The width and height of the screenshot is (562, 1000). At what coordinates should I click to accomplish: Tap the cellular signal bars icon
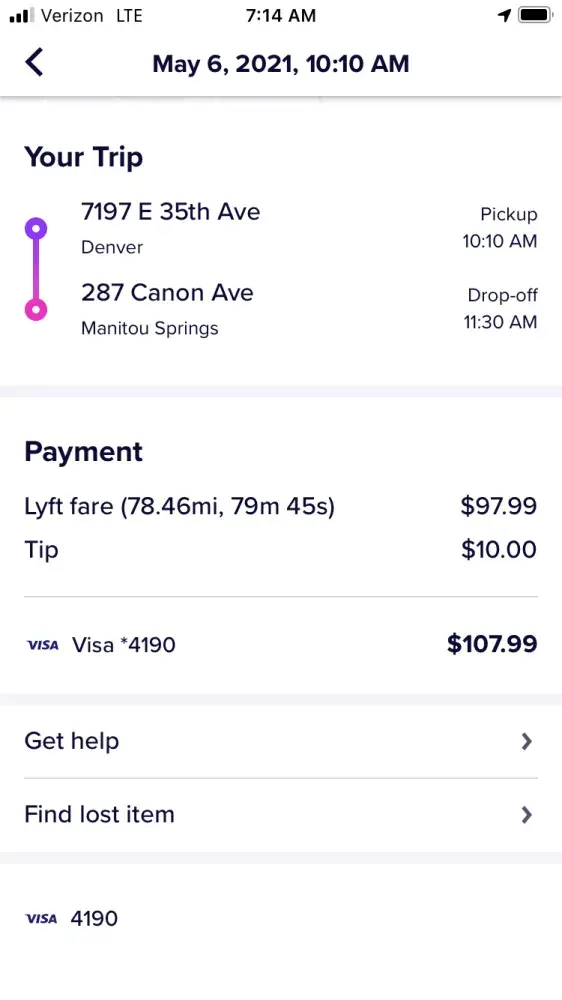(x=22, y=15)
